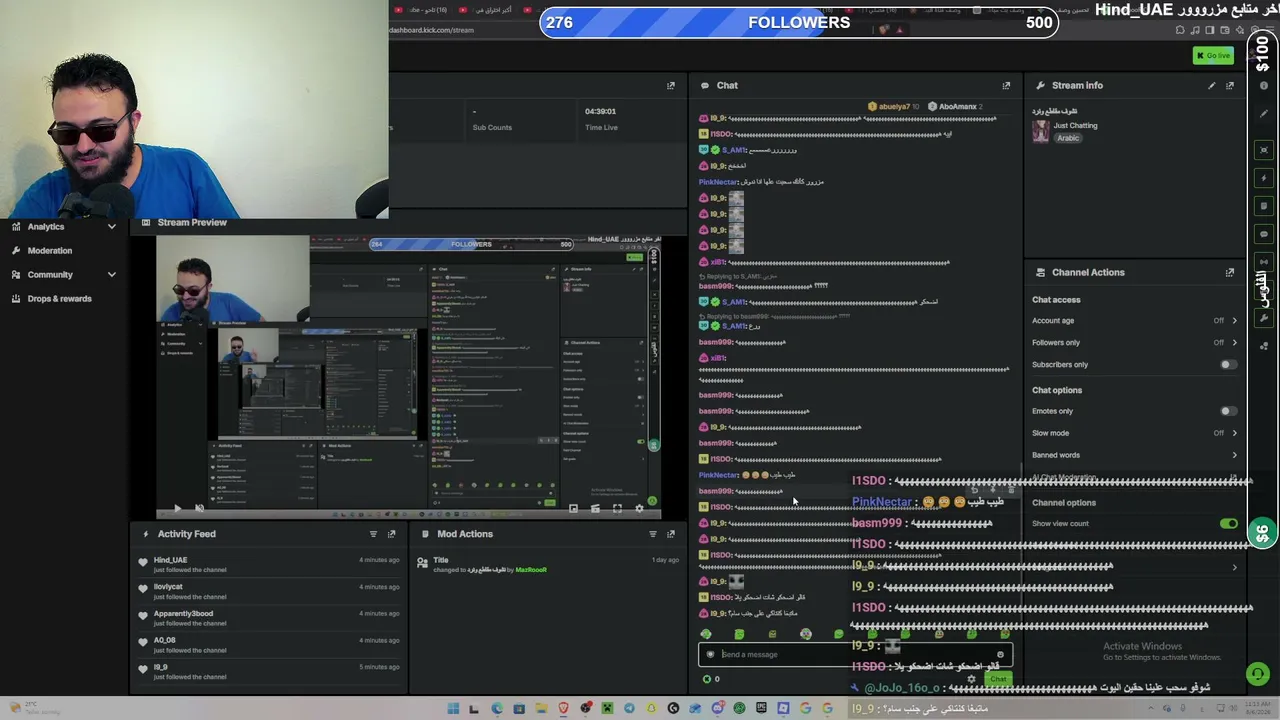Open Windows Start menu
Image resolution: width=1280 pixels, height=720 pixels.
pos(453,709)
